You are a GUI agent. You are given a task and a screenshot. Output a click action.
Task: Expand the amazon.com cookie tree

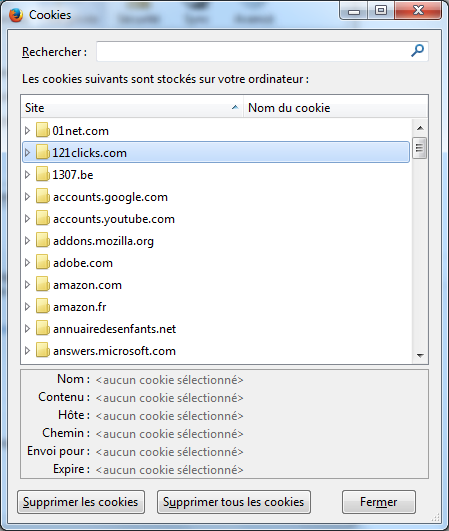point(27,284)
